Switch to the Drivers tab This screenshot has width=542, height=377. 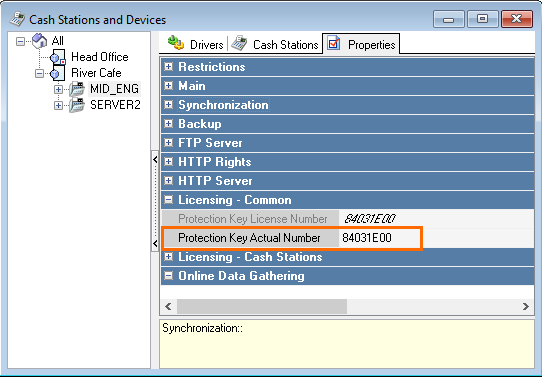pyautogui.click(x=196, y=44)
